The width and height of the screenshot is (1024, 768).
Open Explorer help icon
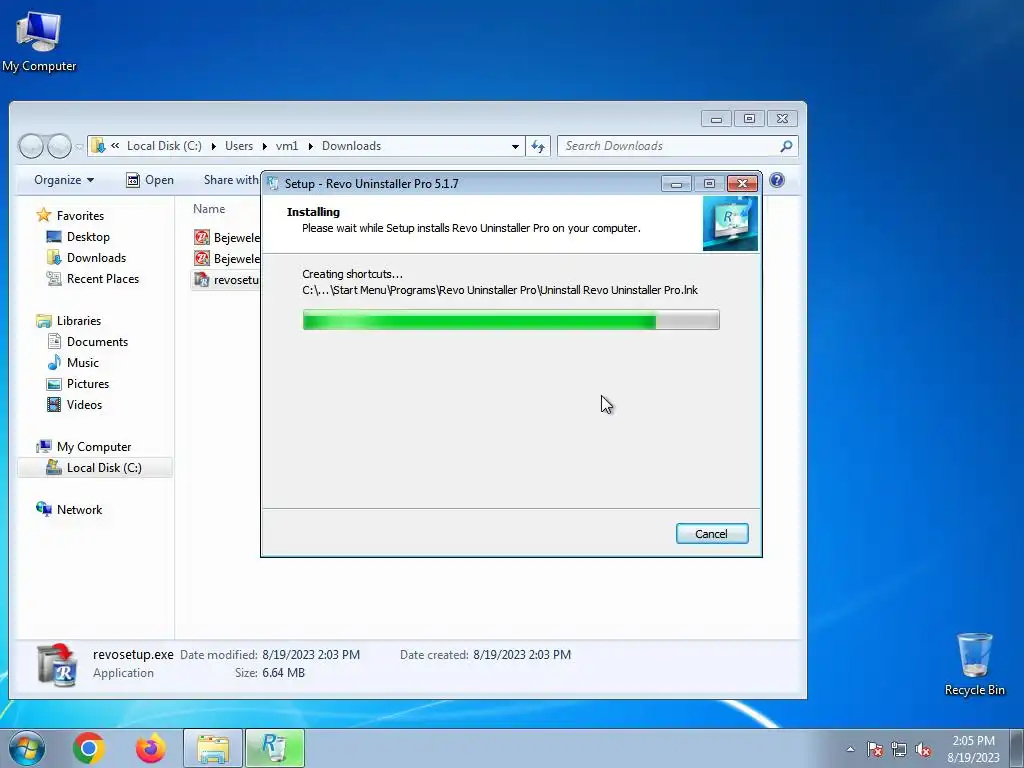(x=776, y=180)
